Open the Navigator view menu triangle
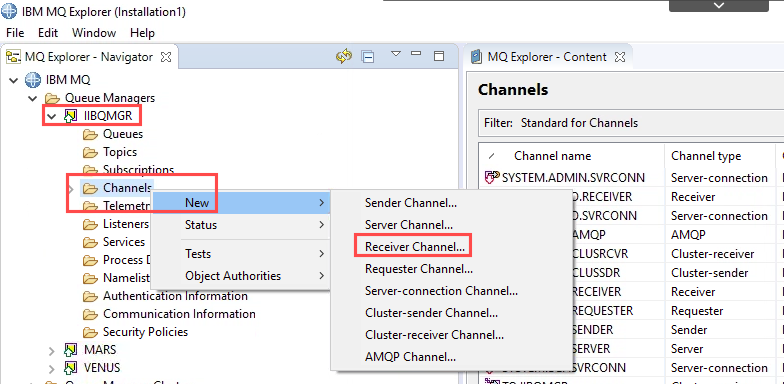The image size is (784, 384). click(x=396, y=54)
